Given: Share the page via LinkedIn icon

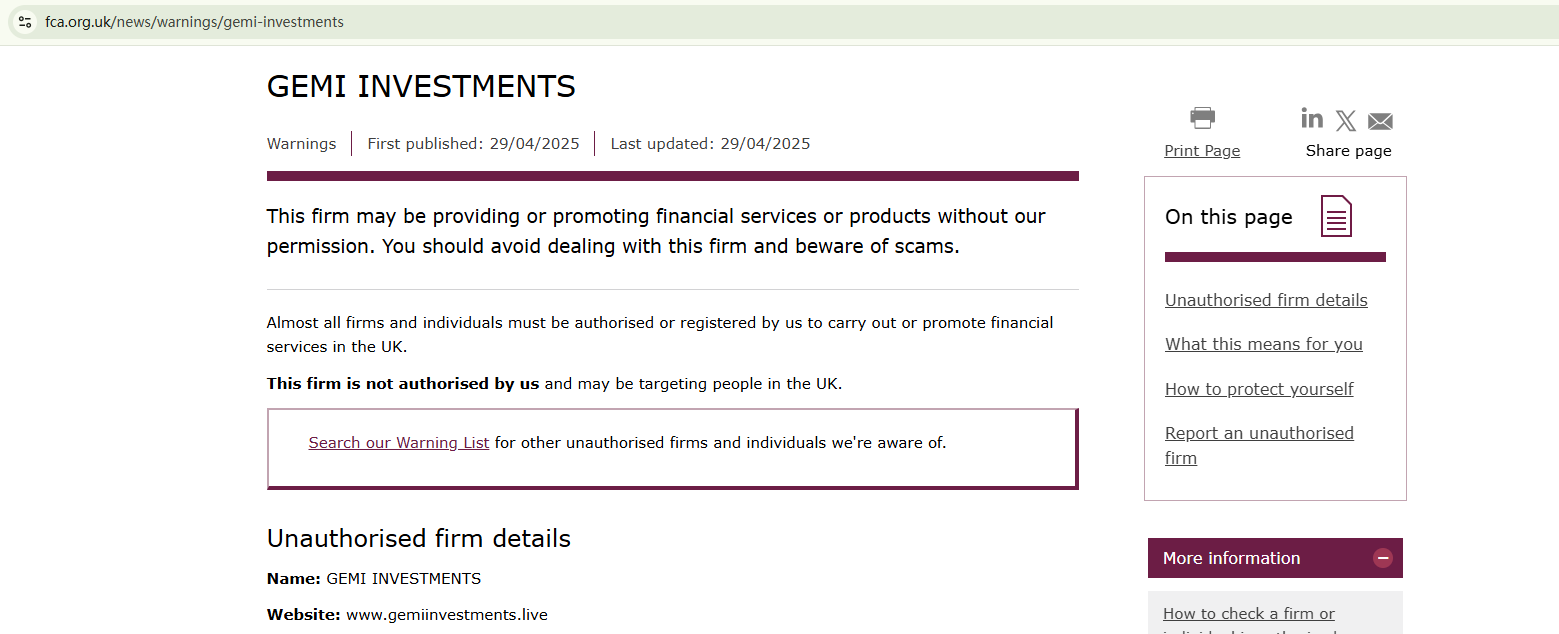Looking at the screenshot, I should click(x=1312, y=119).
